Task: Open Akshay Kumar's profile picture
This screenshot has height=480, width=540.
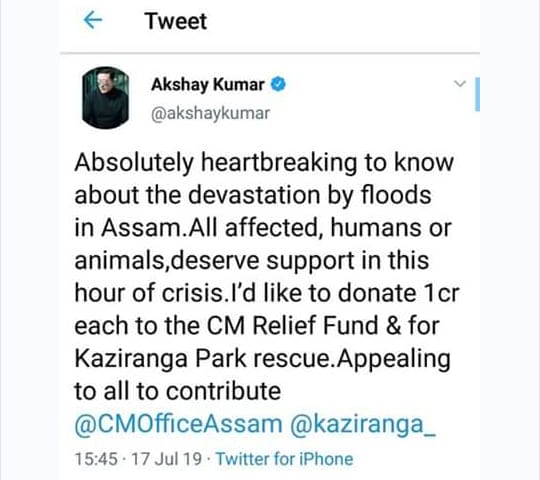Action: click(x=106, y=97)
